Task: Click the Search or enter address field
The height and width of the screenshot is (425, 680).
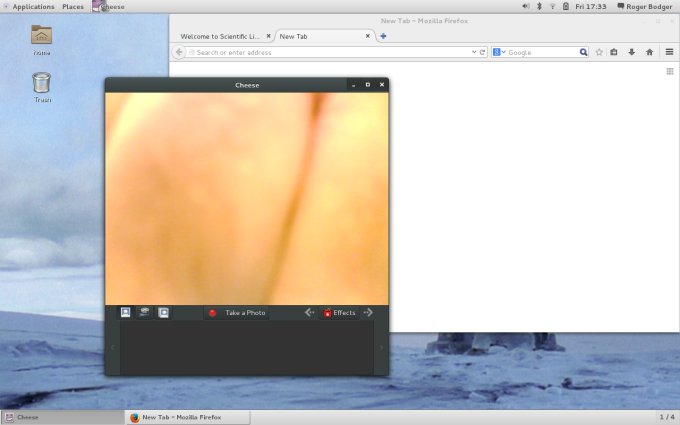Action: [320, 52]
